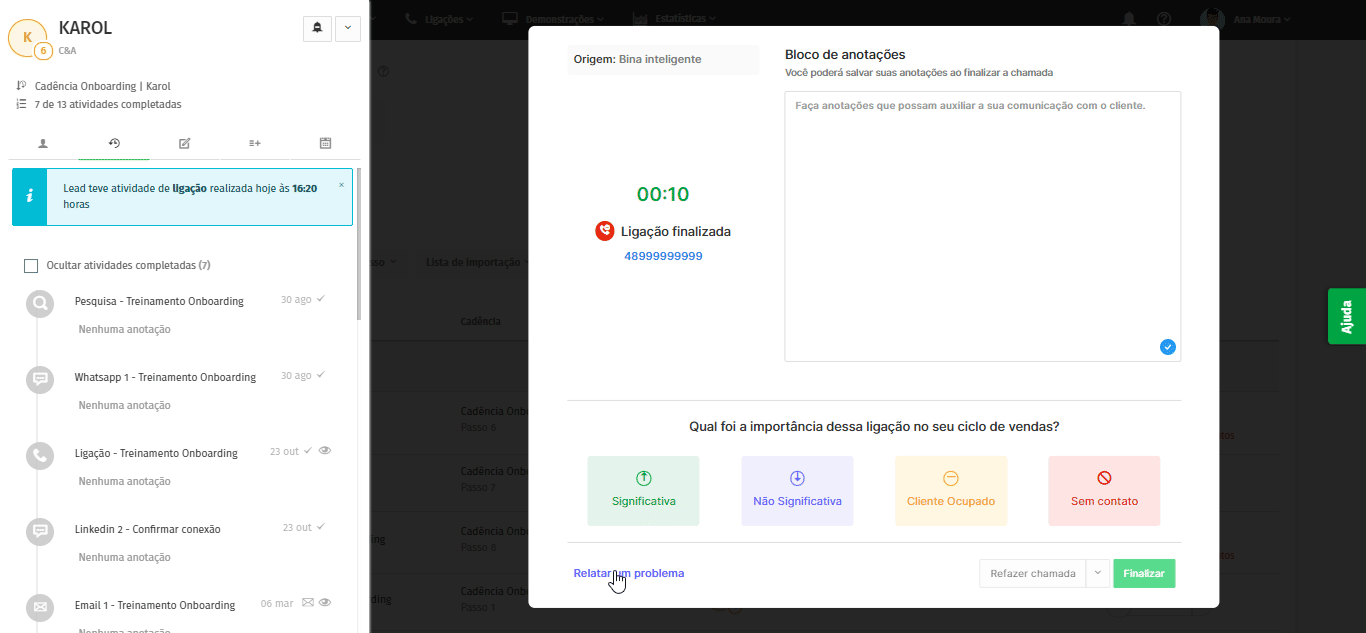Expand the arrow next to Refazer chamada
Viewport: 1366px width, 633px height.
(x=1098, y=573)
